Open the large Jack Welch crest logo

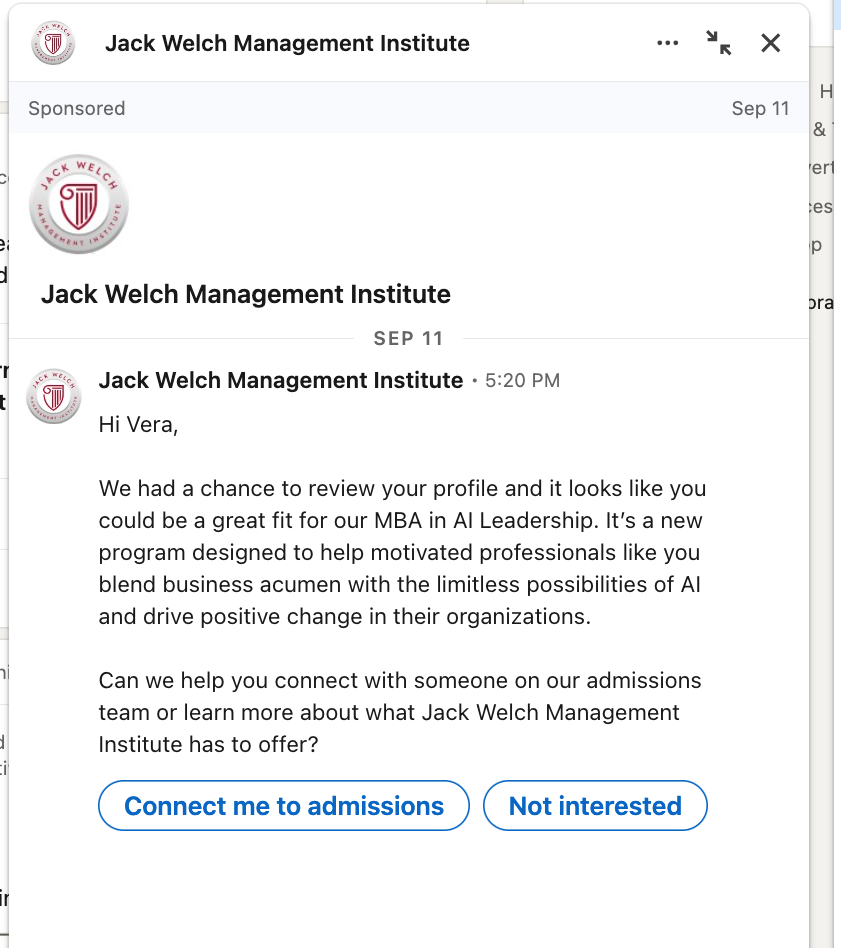tap(79, 205)
